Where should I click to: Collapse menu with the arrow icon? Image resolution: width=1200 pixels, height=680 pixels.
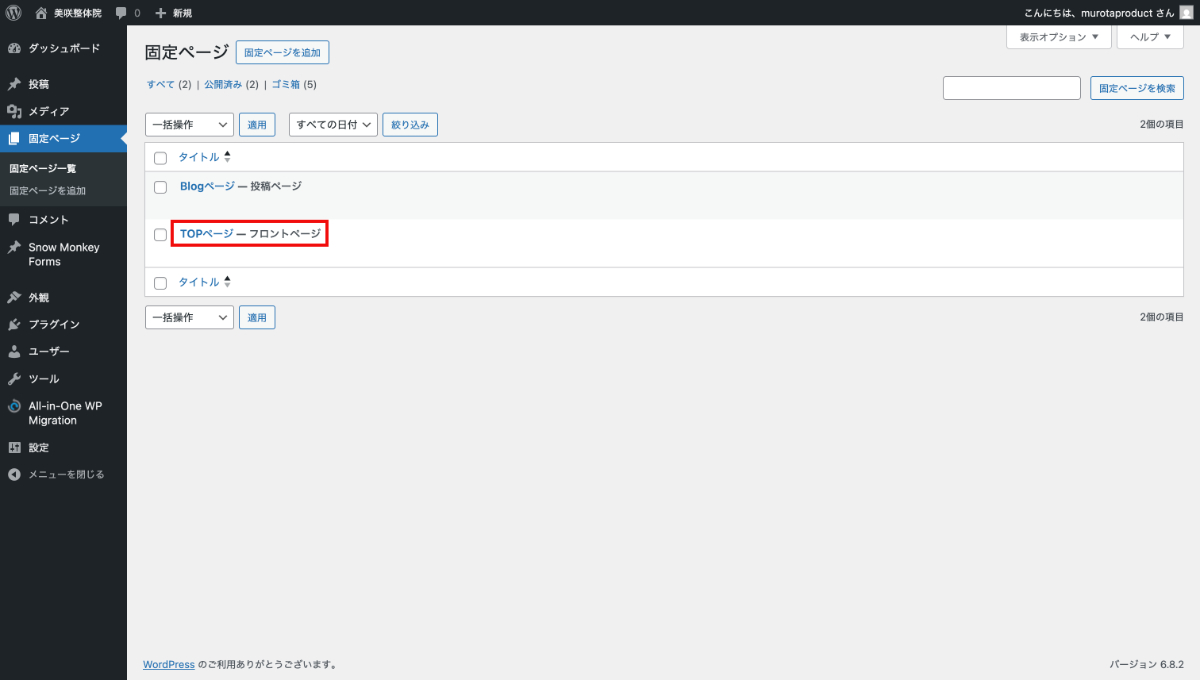[x=14, y=474]
